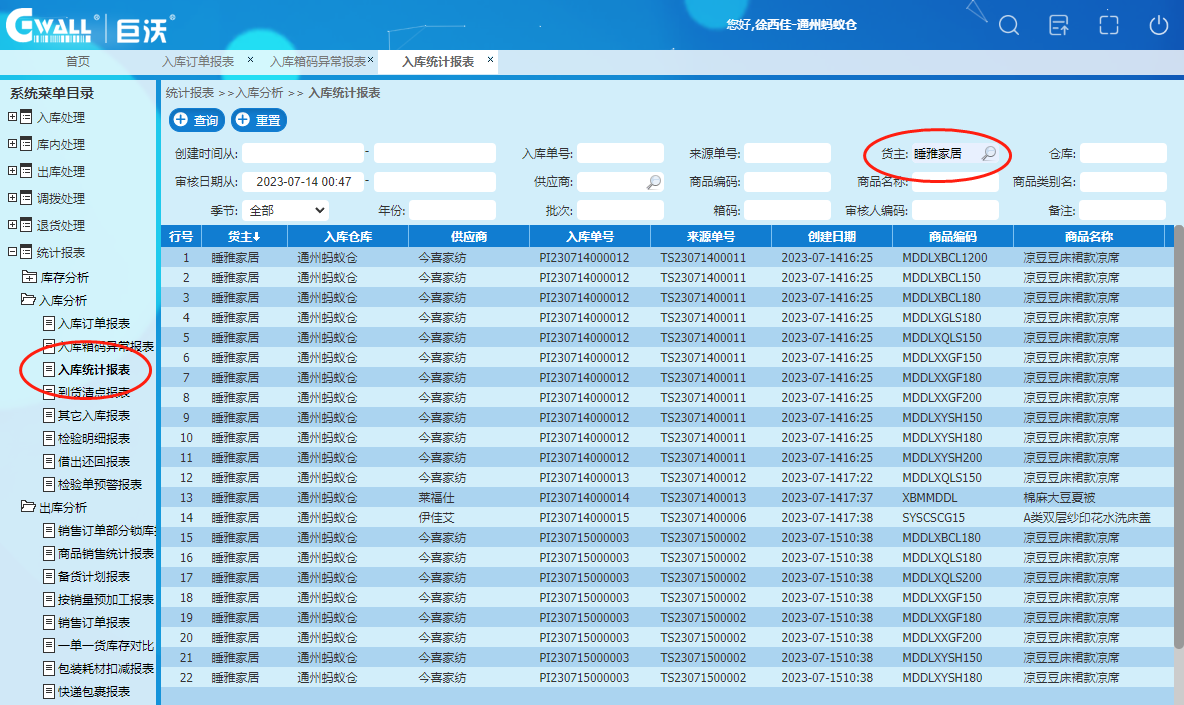Open 销售订单报表 in sidebar
1184x705 pixels.
point(93,622)
